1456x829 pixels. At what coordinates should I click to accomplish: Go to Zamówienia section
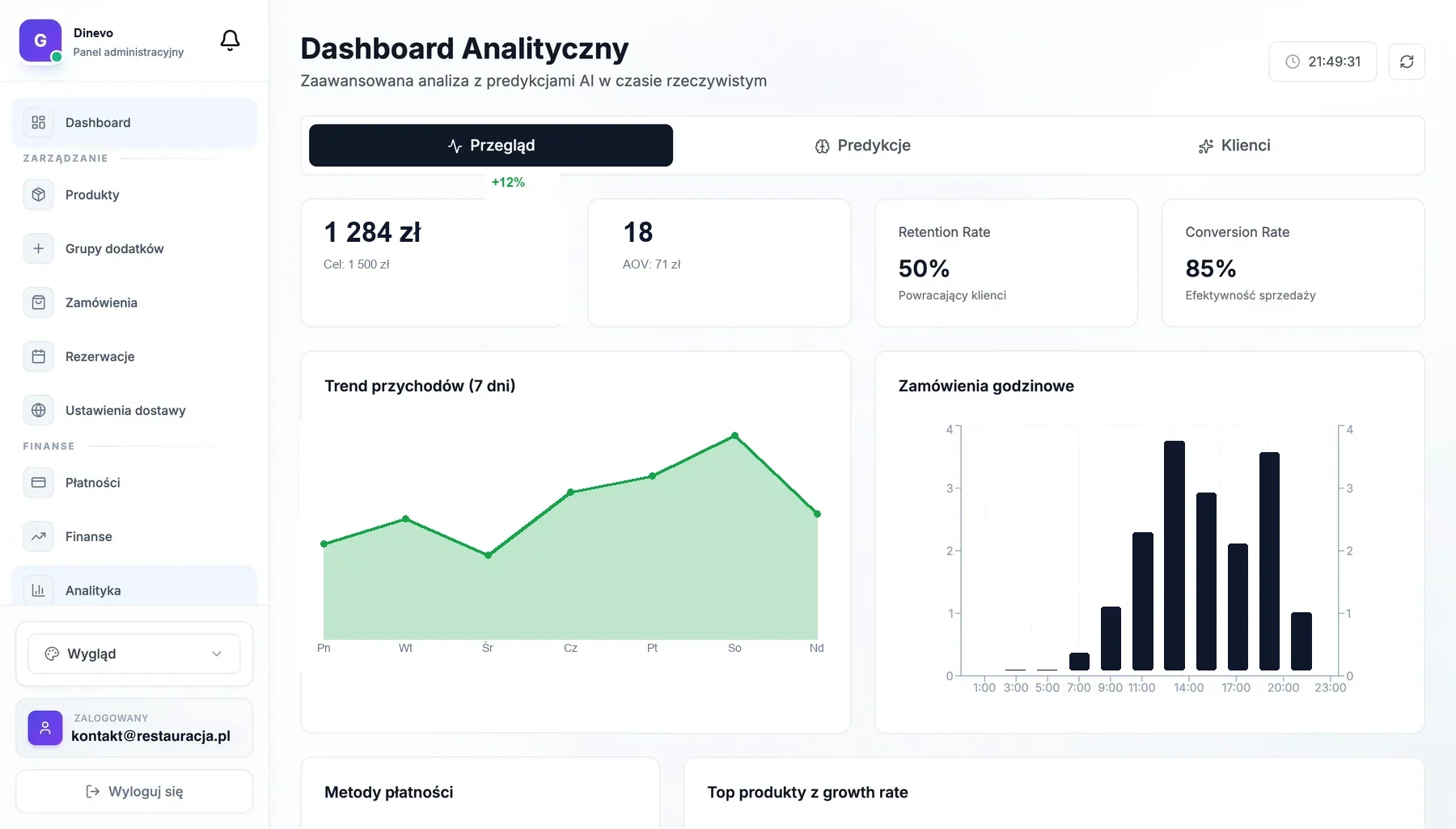coord(134,302)
